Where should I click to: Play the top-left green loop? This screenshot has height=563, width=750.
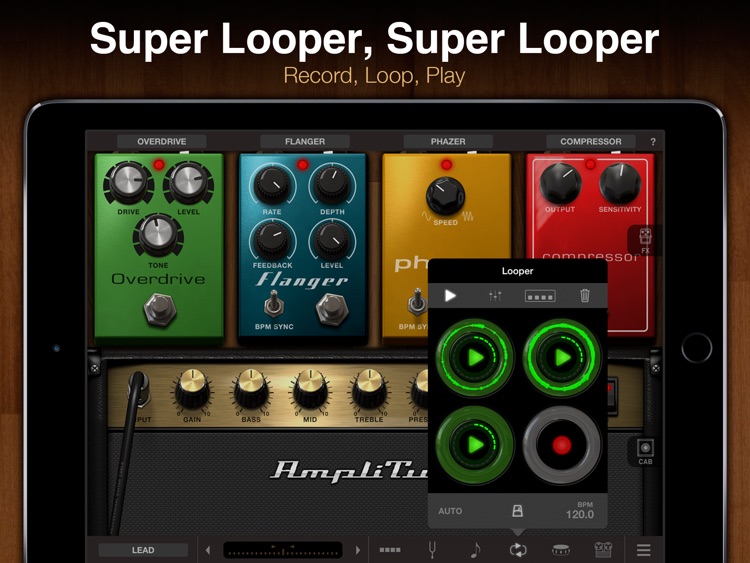click(474, 357)
